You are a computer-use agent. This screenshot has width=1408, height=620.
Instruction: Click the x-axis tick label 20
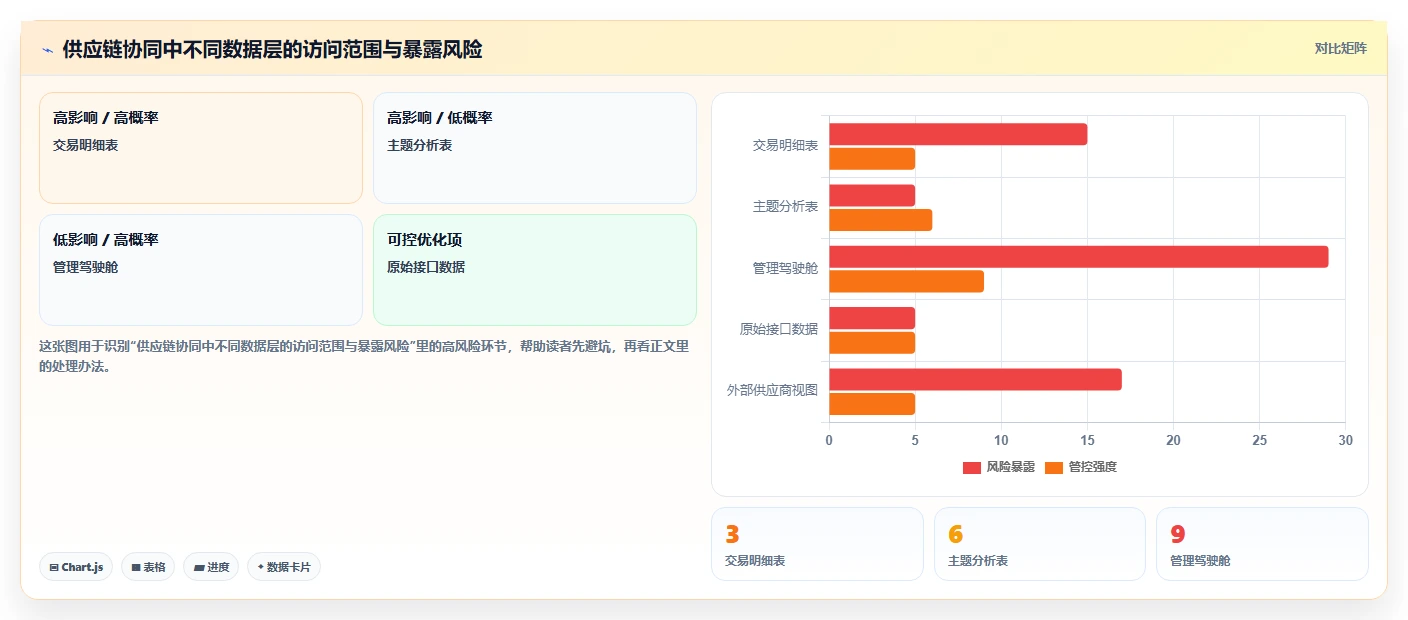point(1173,441)
